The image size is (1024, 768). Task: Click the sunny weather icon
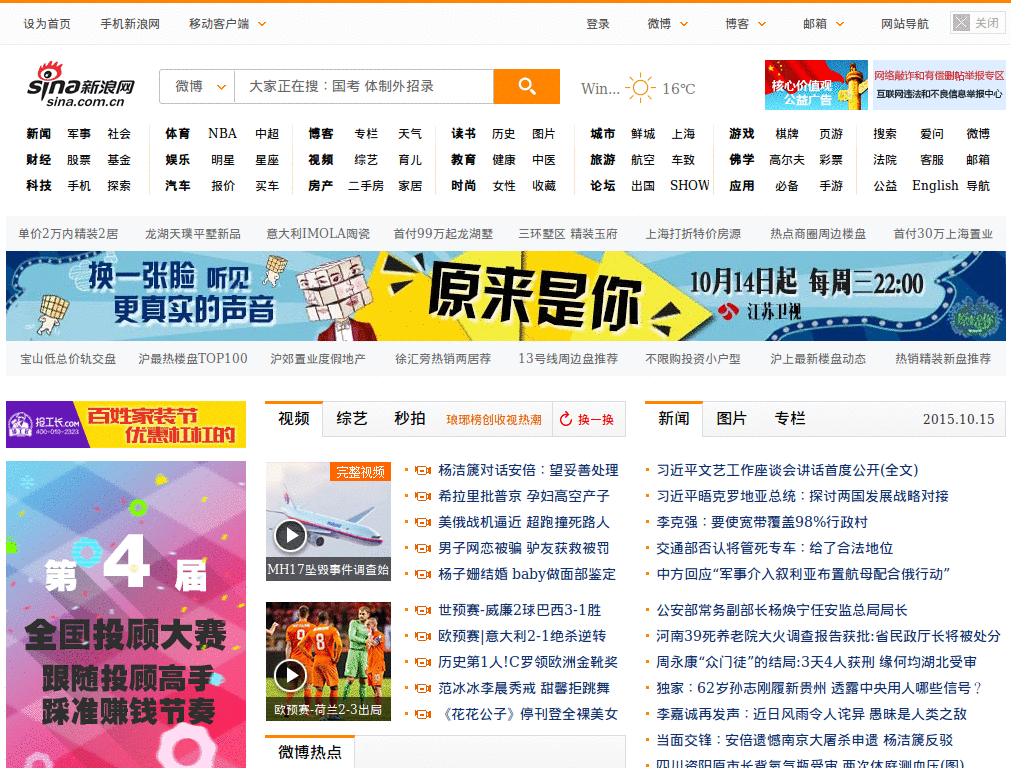coord(640,88)
